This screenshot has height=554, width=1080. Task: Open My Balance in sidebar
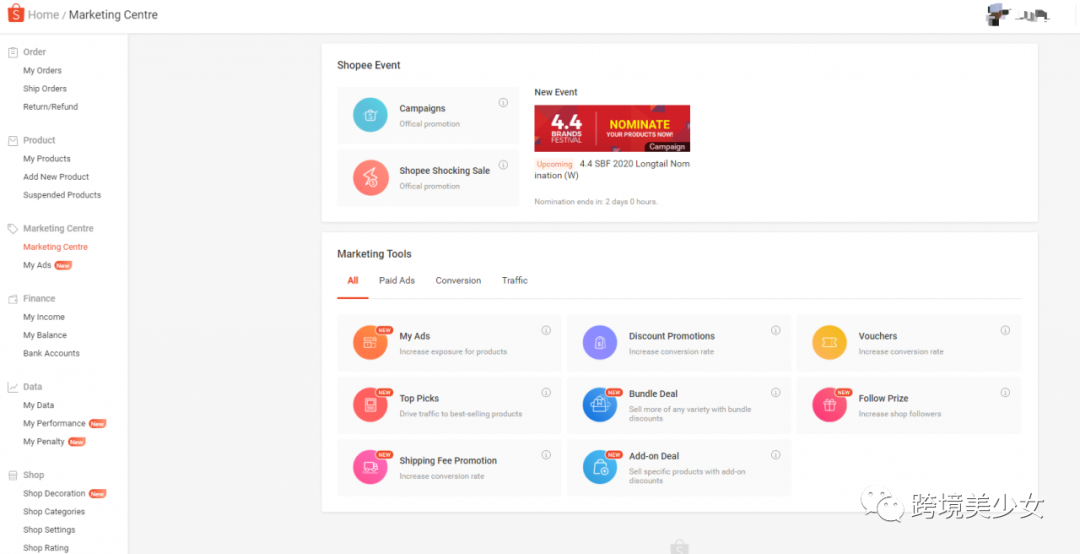pyautogui.click(x=45, y=336)
